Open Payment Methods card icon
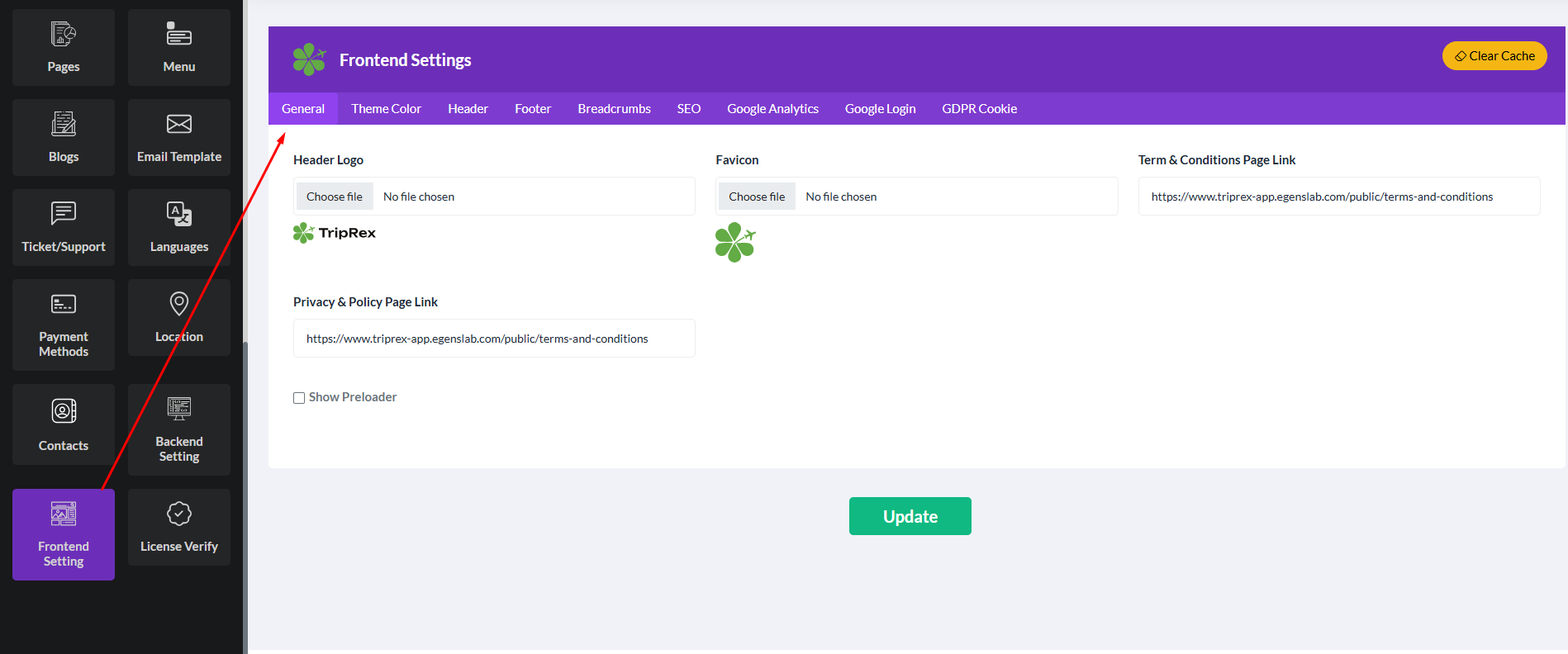 64,305
